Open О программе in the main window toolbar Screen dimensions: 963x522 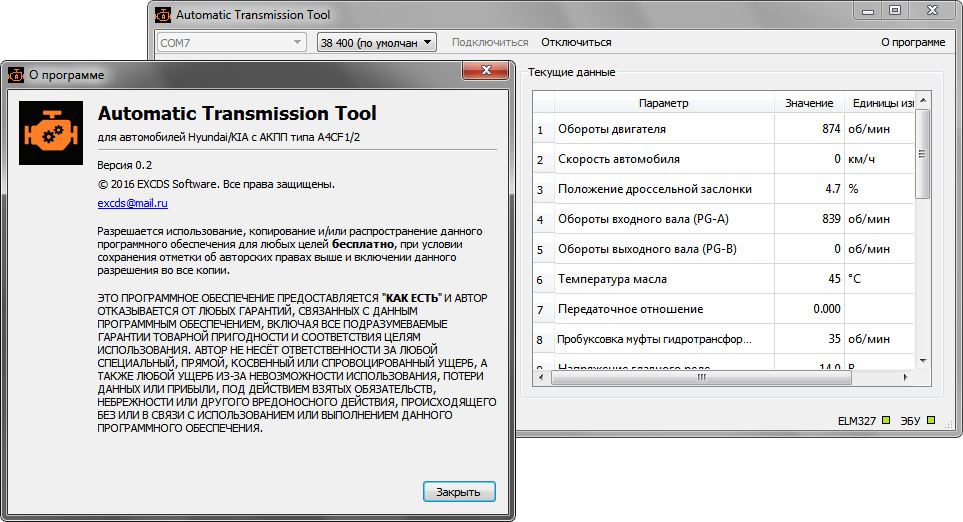913,42
